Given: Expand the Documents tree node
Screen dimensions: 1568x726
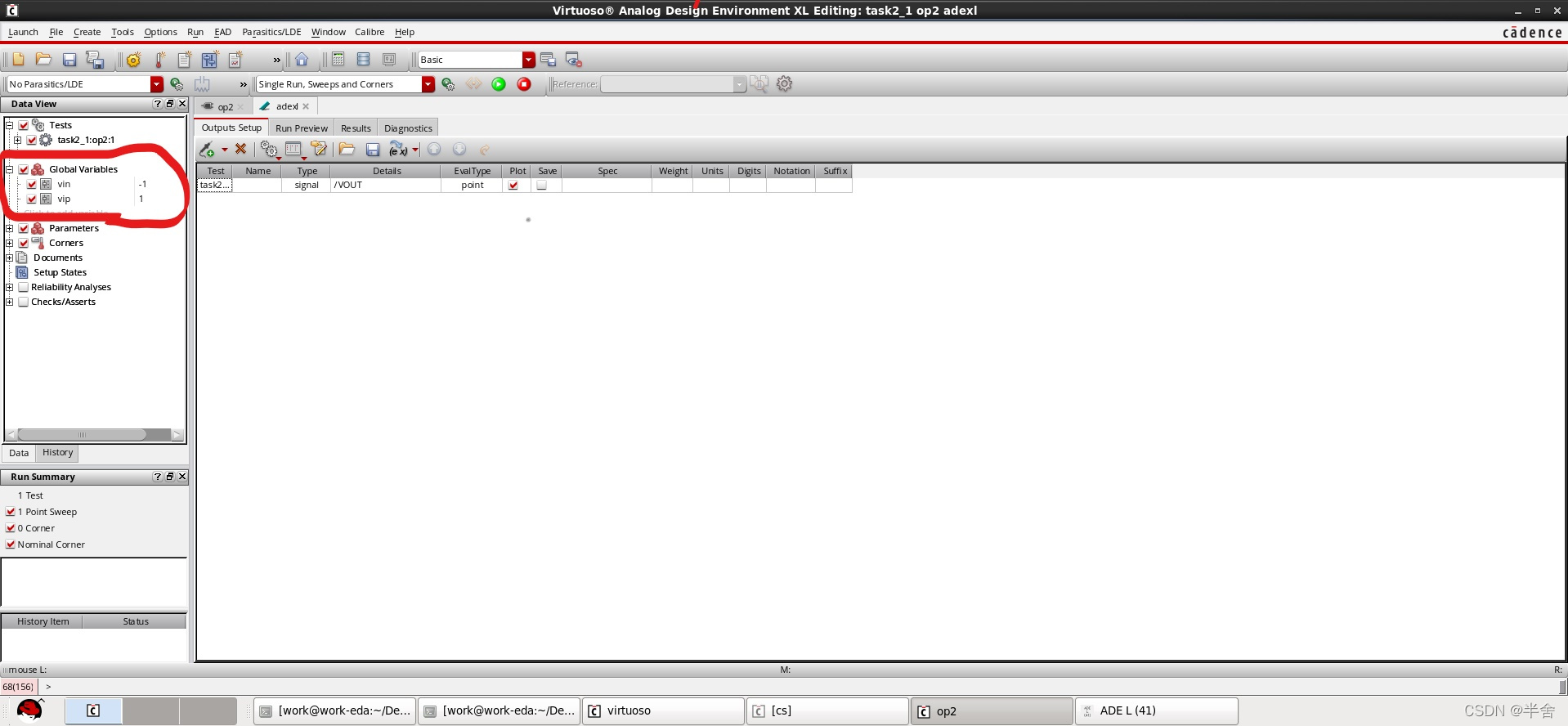Looking at the screenshot, I should [x=10, y=258].
